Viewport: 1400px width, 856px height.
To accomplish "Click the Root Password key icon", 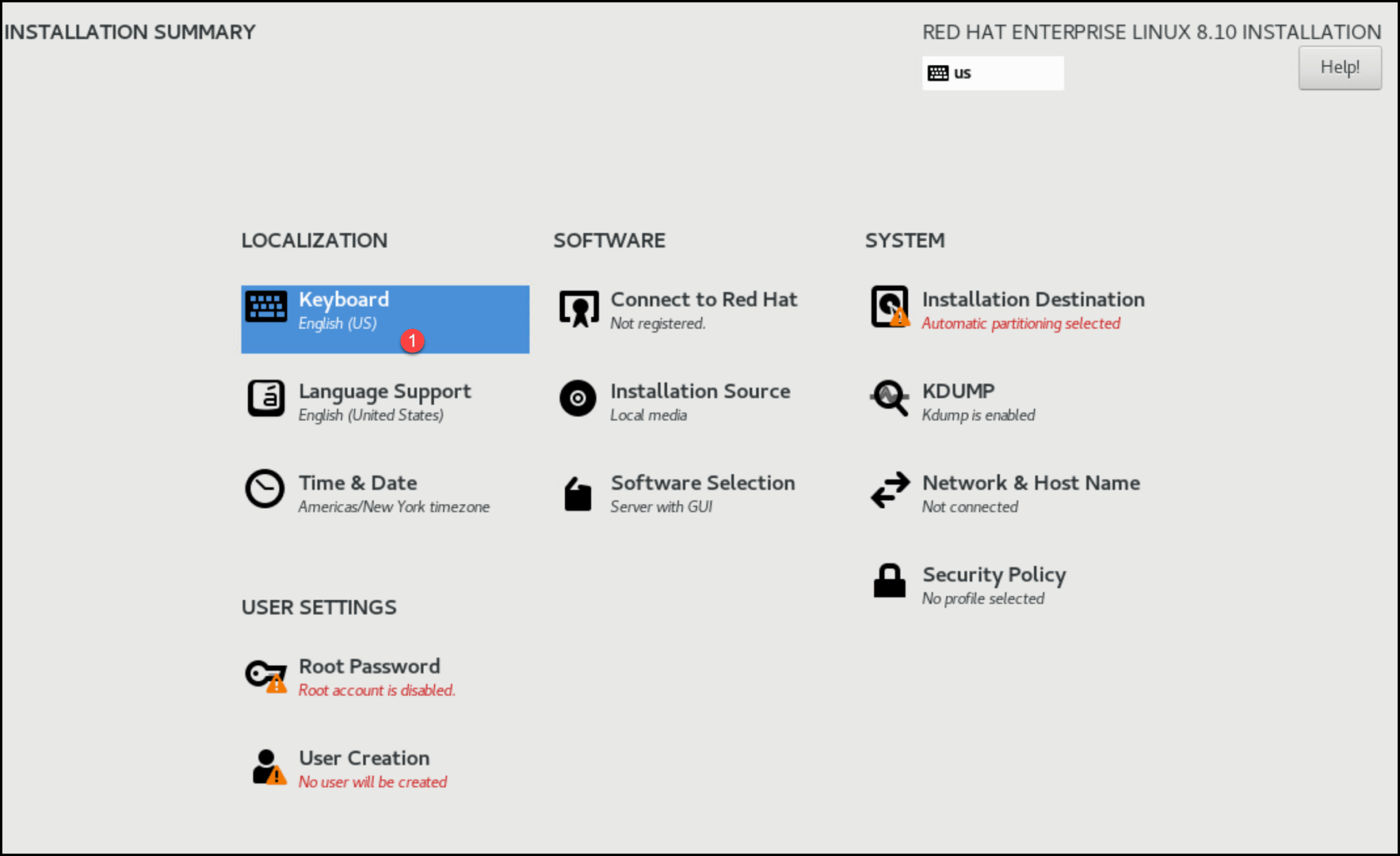I will coord(265,676).
